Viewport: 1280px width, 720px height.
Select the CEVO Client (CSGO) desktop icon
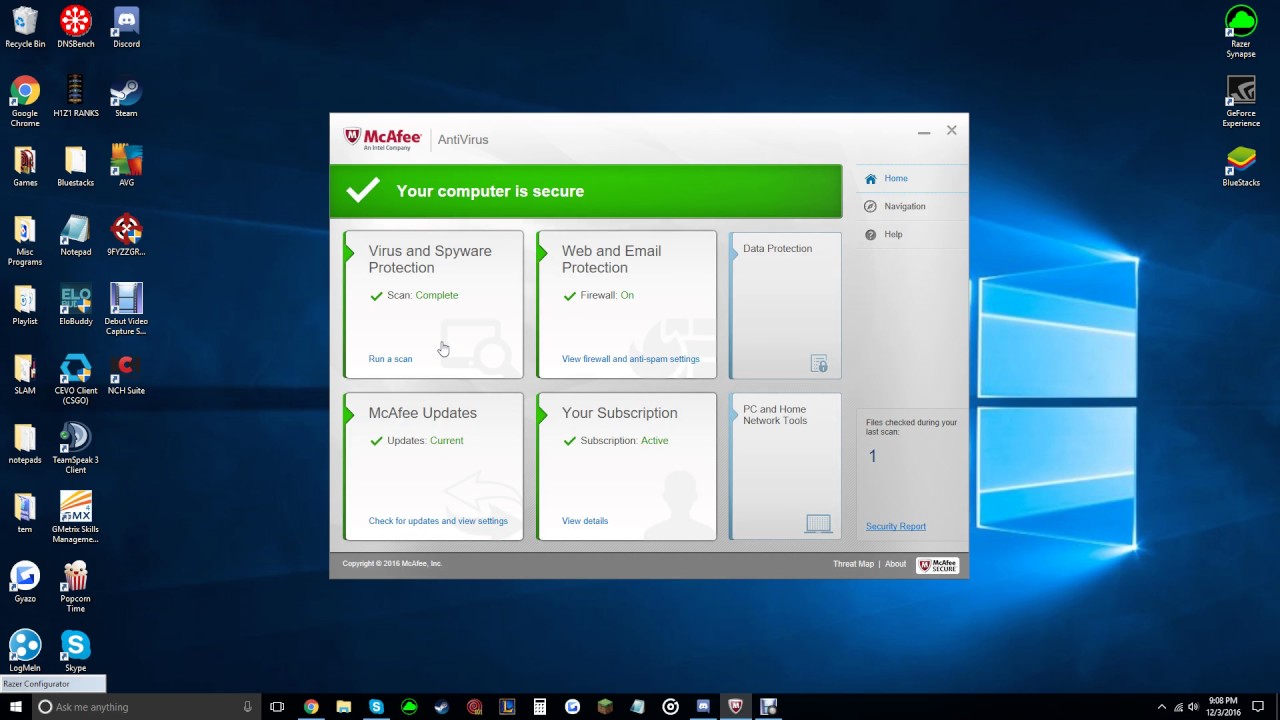pos(75,379)
